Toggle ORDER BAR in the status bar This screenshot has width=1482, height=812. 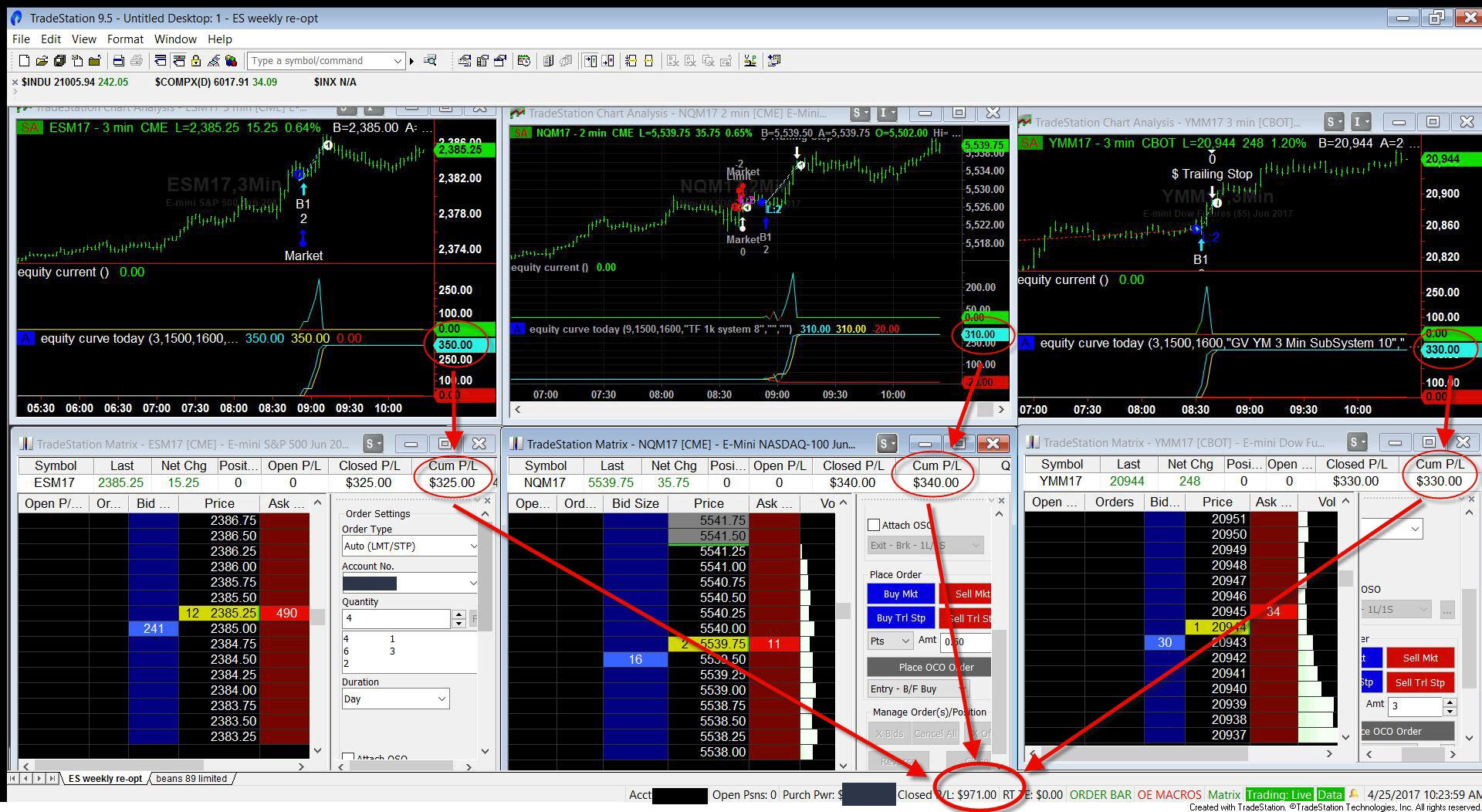tap(1100, 794)
